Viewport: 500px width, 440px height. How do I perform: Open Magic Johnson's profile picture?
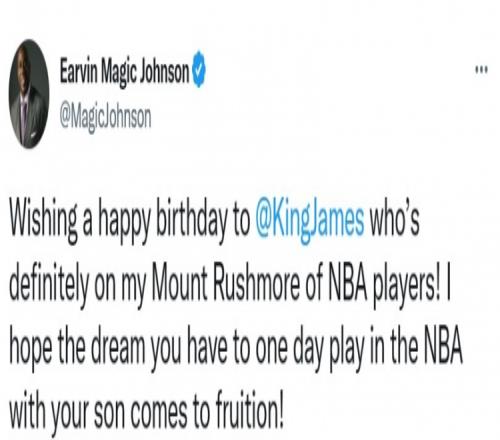click(x=29, y=94)
